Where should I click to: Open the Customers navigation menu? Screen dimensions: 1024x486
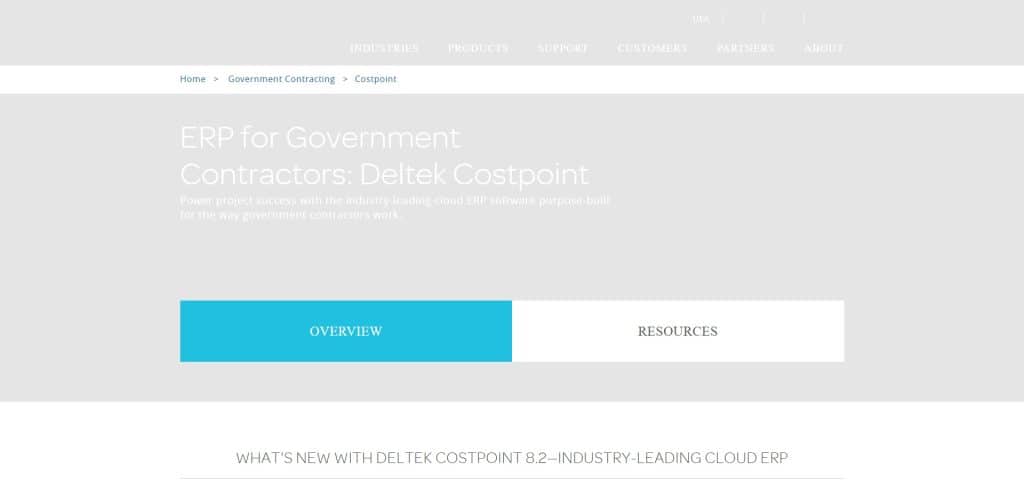(x=652, y=48)
